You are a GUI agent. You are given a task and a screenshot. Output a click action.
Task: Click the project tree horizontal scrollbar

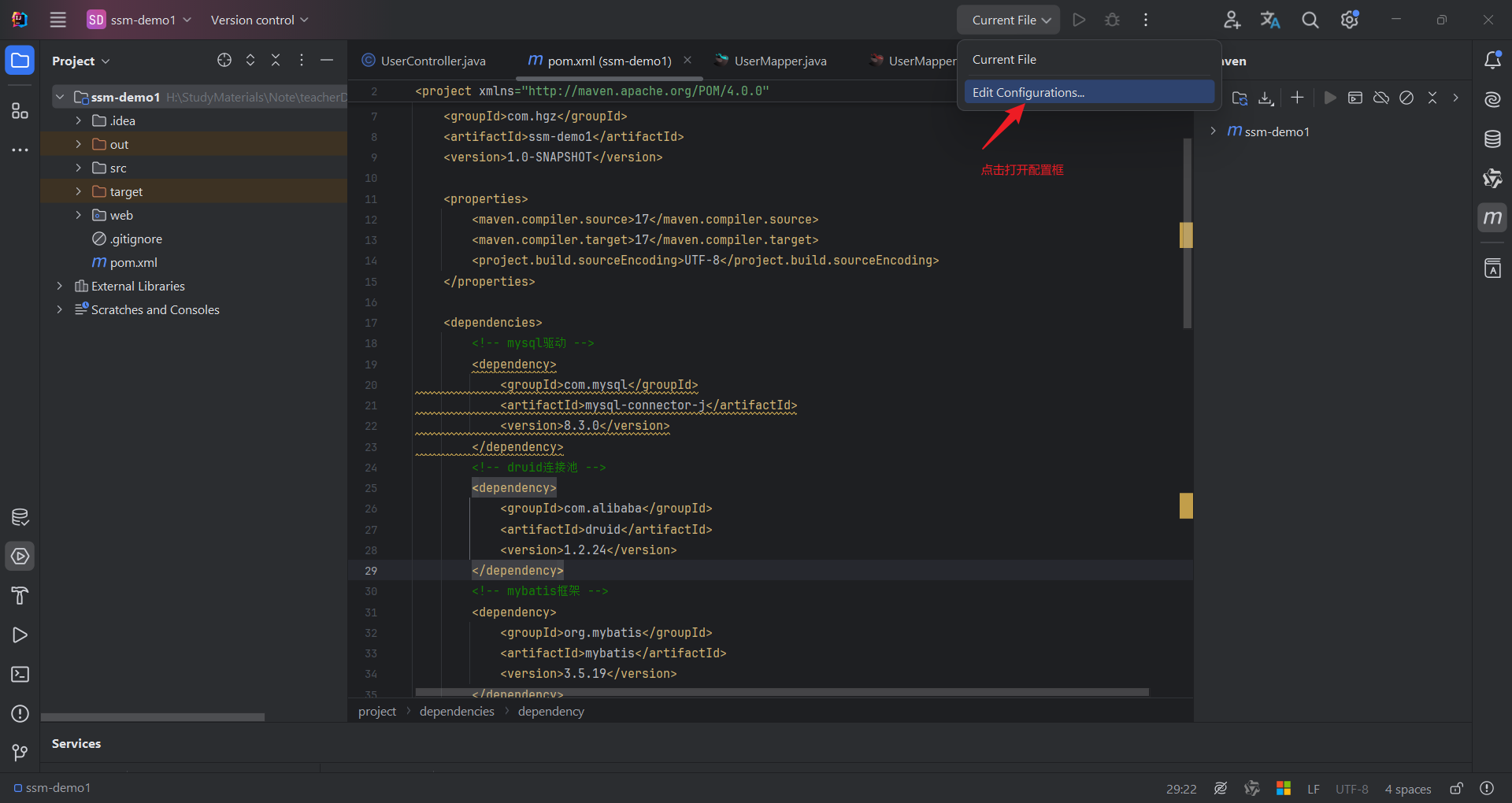tap(153, 717)
